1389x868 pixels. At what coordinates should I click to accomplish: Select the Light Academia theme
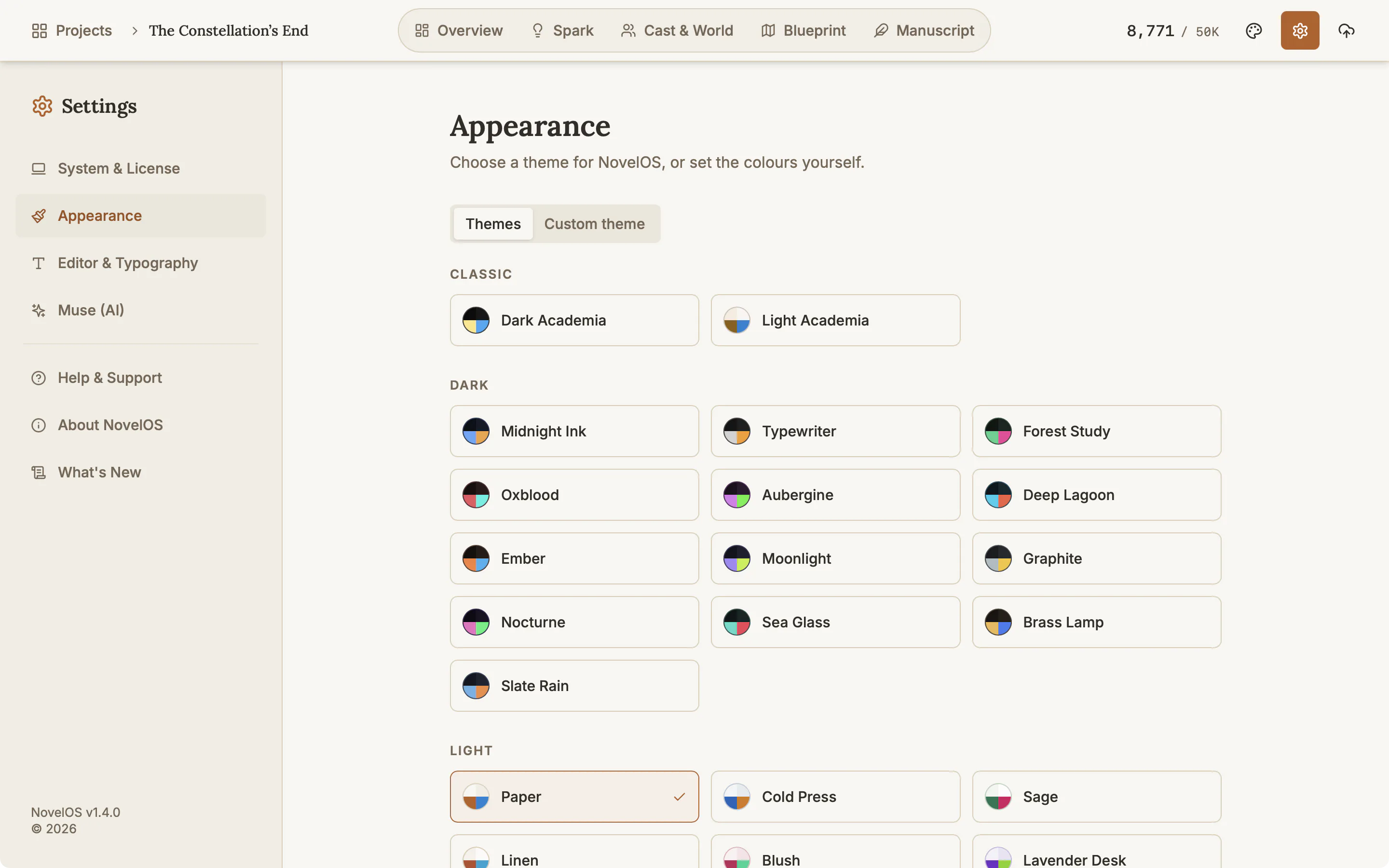tap(835, 320)
